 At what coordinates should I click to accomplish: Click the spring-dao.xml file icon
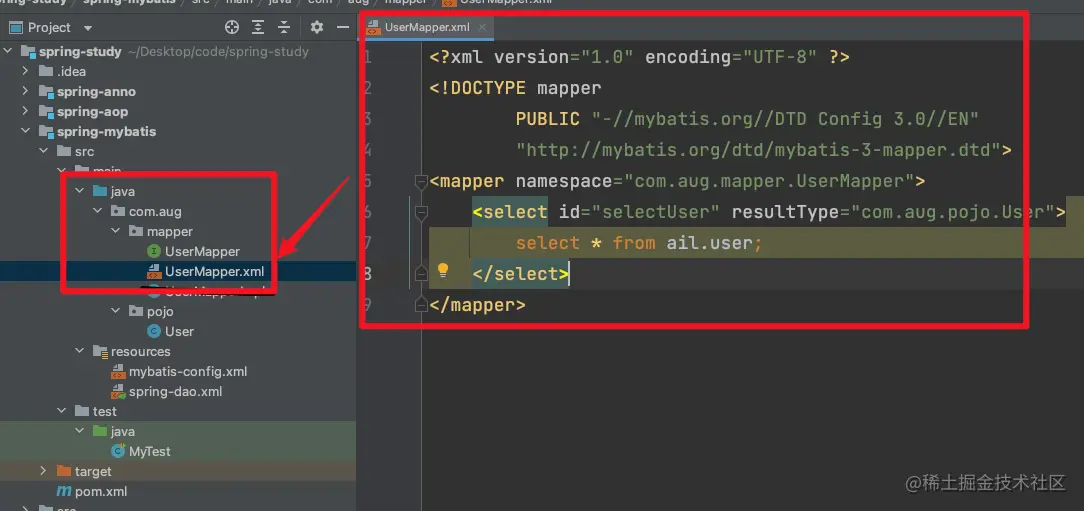coord(118,391)
